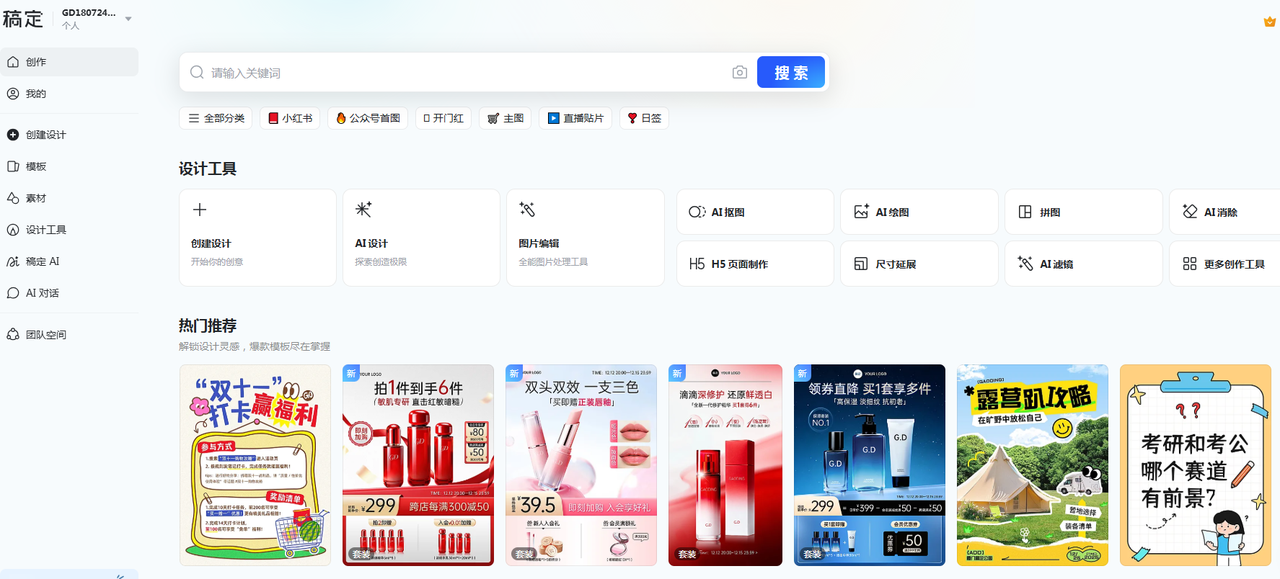Viewport: 1280px width, 579px height.
Task: Select the 小红书 category tag
Action: coord(291,118)
